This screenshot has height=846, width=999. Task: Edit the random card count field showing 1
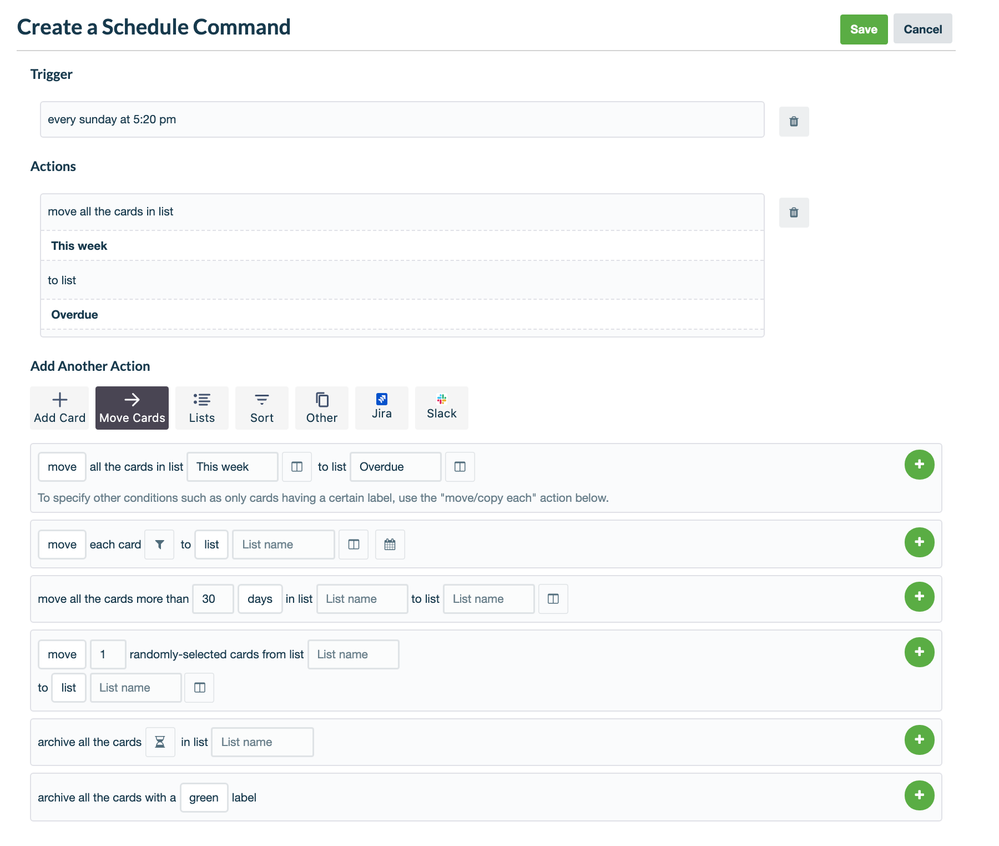click(x=108, y=654)
